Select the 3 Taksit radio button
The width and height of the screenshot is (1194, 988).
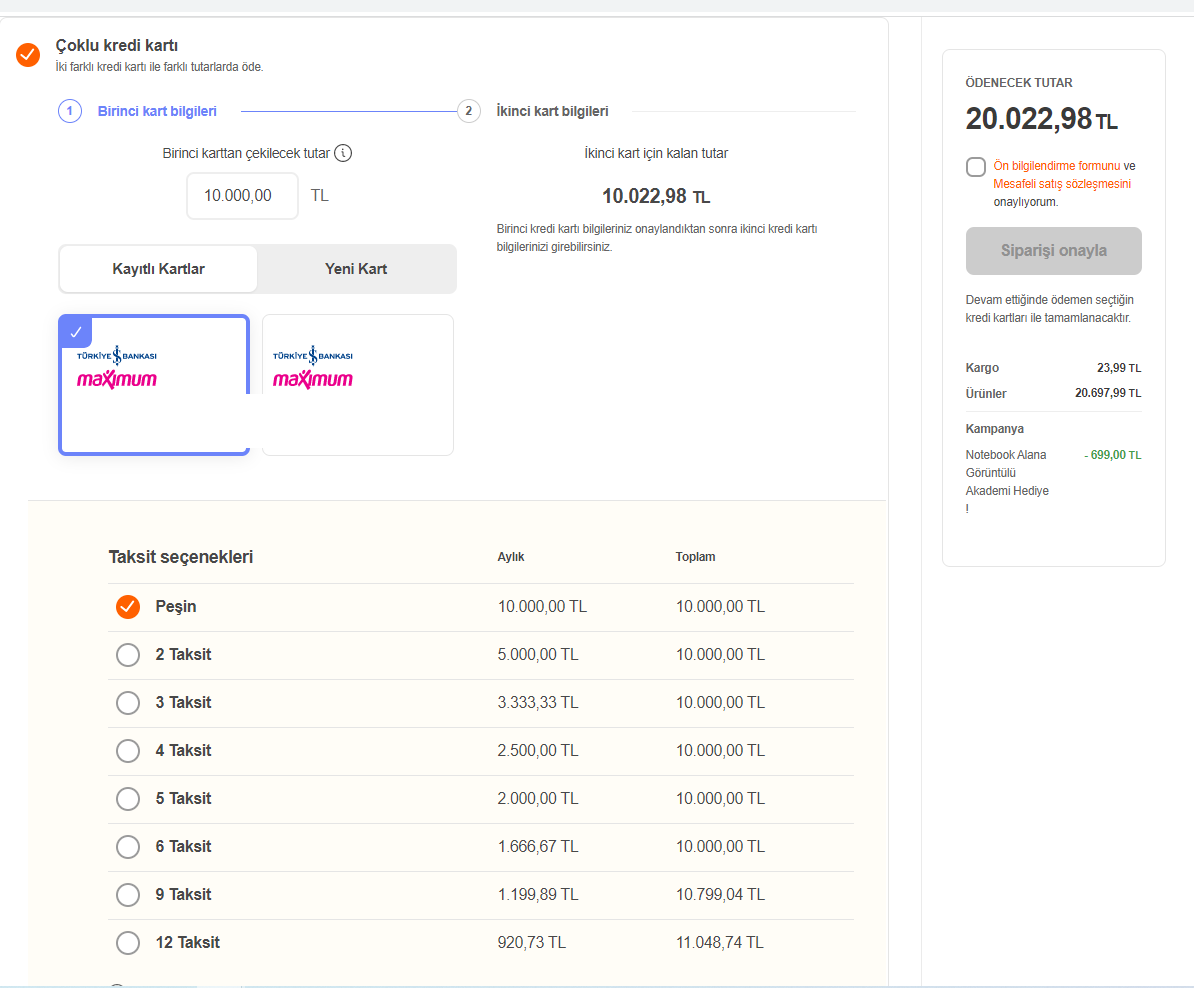coord(128,703)
